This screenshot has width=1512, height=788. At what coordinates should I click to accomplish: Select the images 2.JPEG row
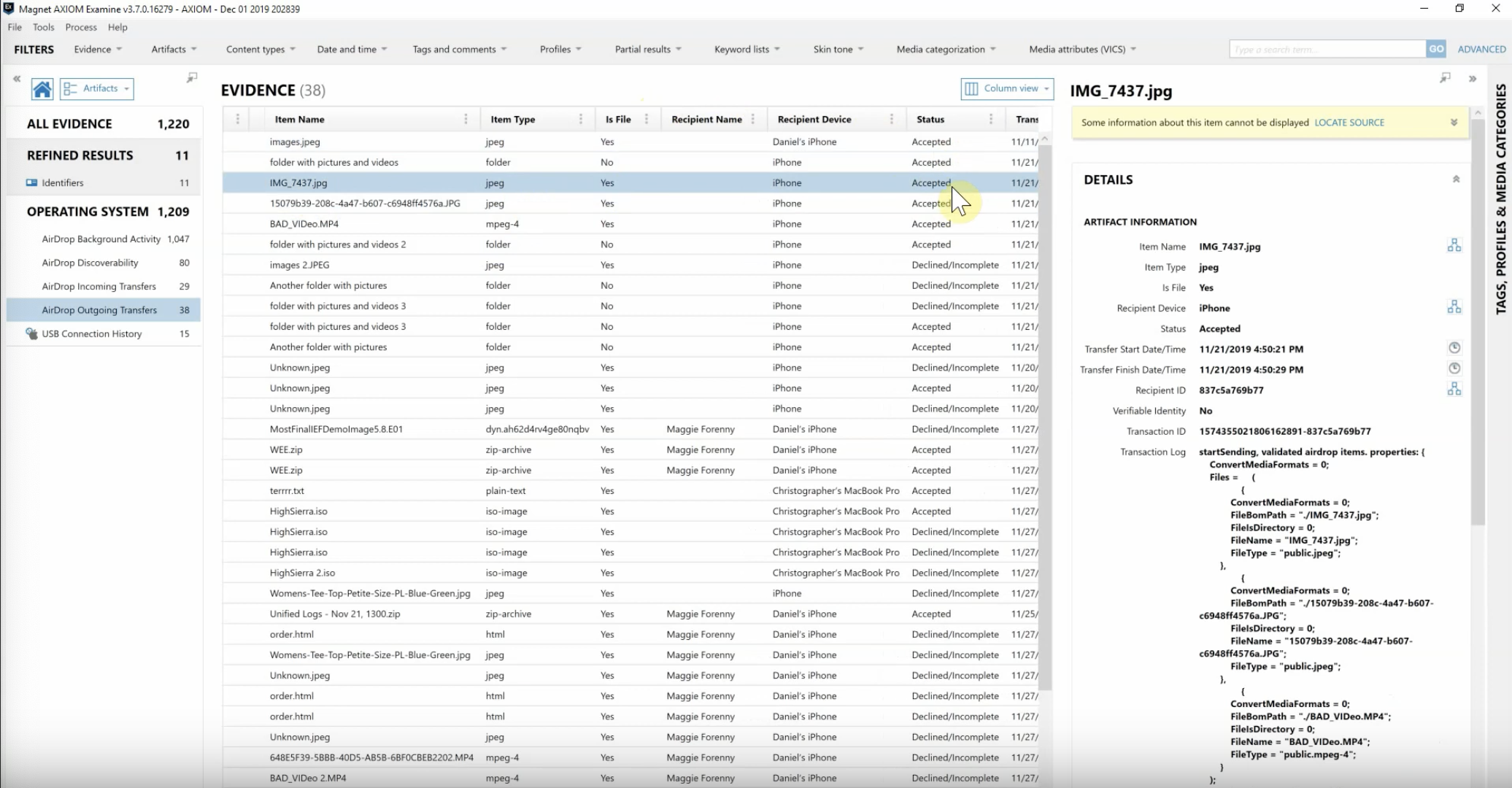[630, 265]
